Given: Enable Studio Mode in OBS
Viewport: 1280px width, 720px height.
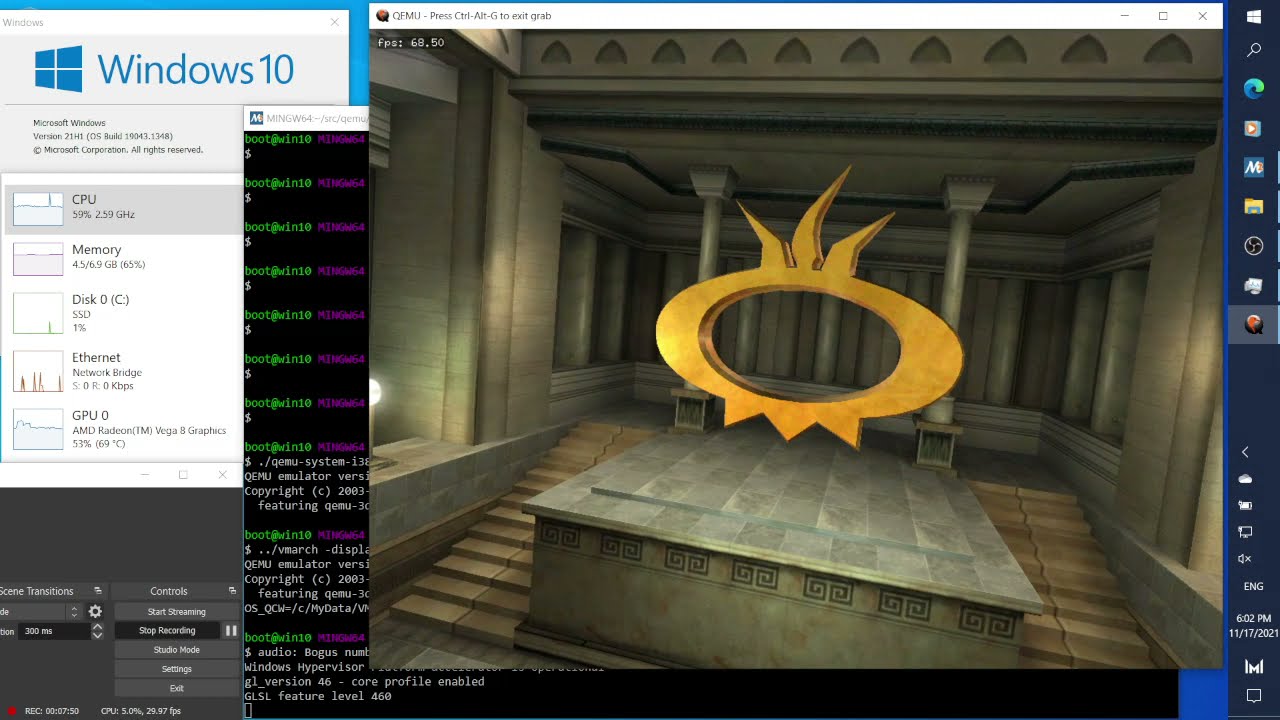Looking at the screenshot, I should [x=176, y=649].
